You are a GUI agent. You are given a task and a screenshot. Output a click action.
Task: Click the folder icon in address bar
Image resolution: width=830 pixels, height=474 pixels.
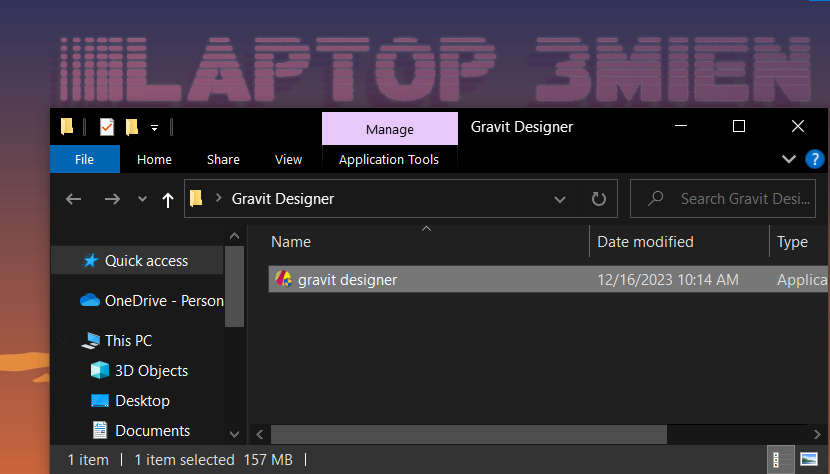coord(196,199)
